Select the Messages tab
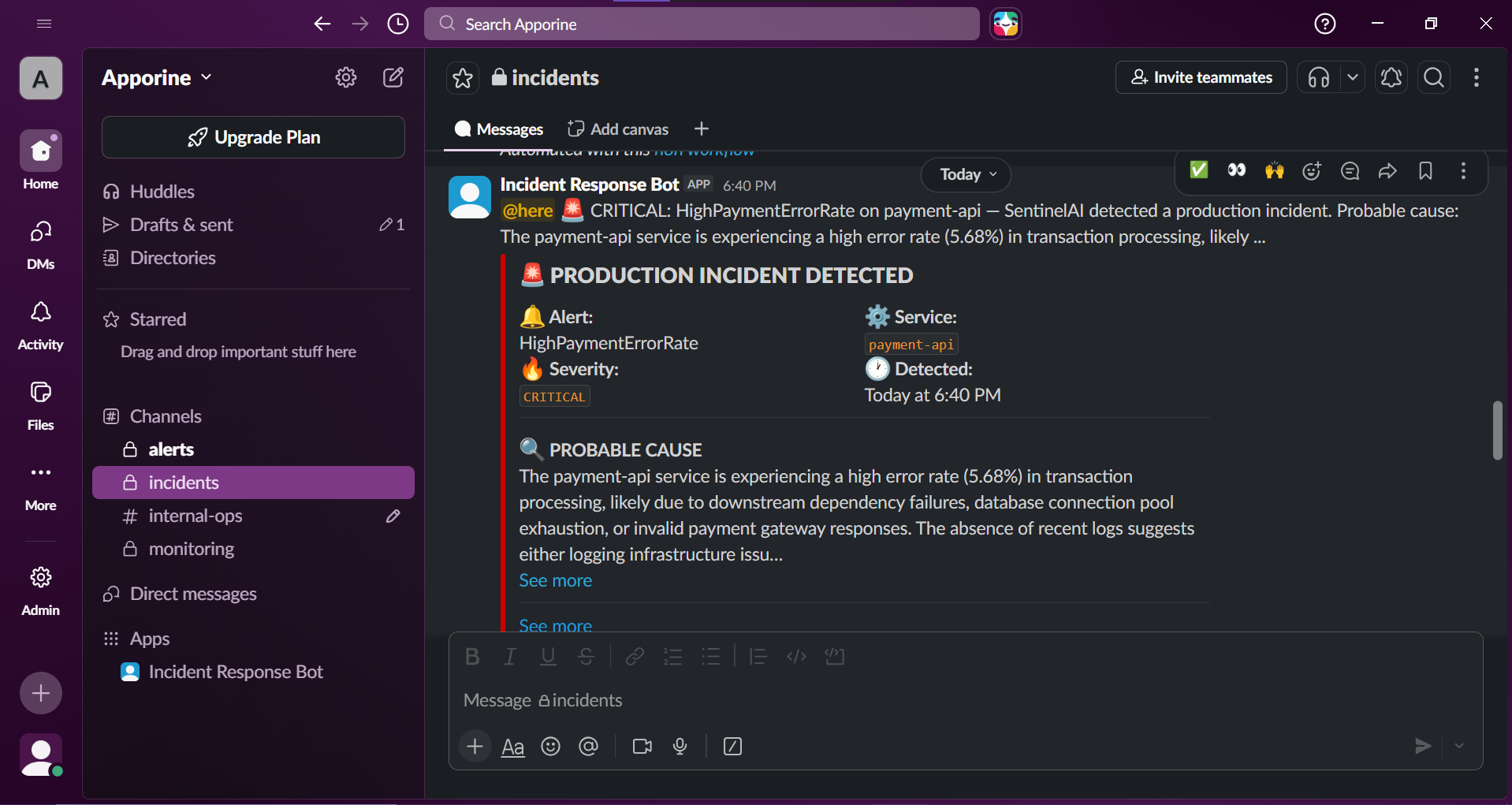The height and width of the screenshot is (805, 1512). [498, 129]
